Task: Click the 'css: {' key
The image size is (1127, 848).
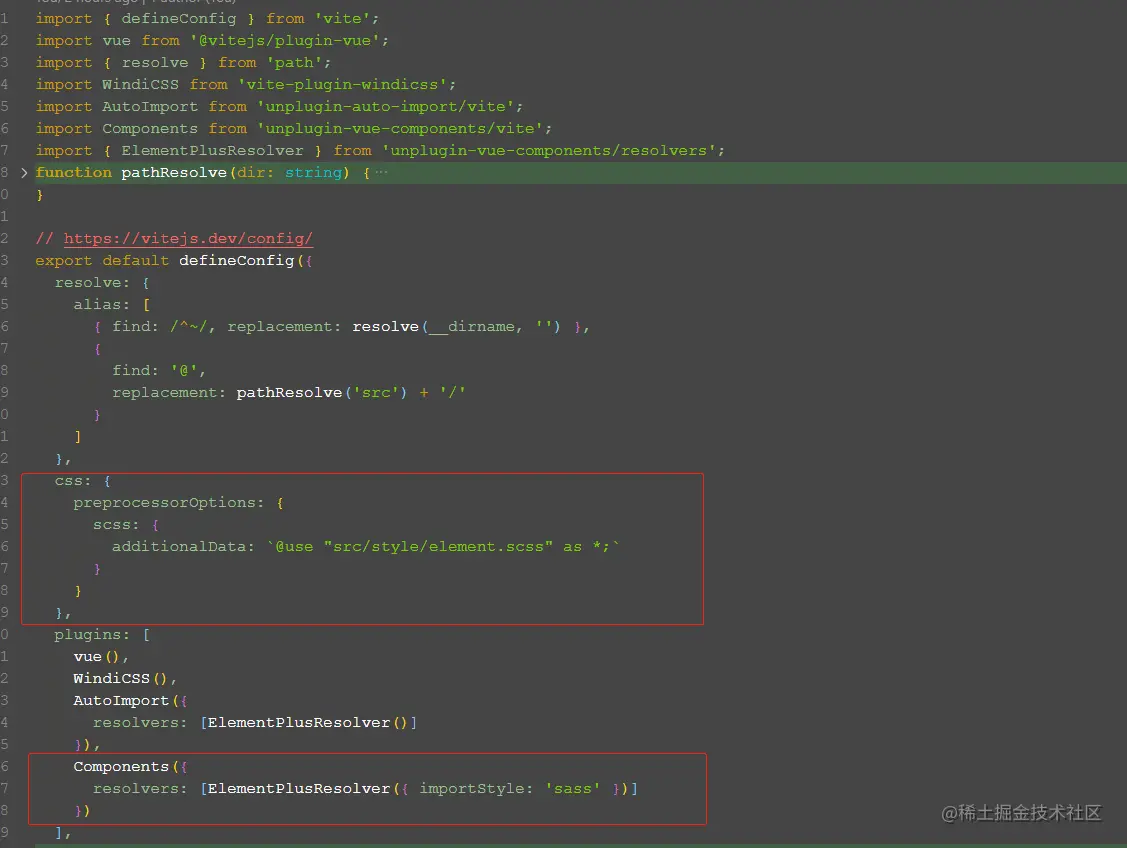Action: [x=83, y=480]
